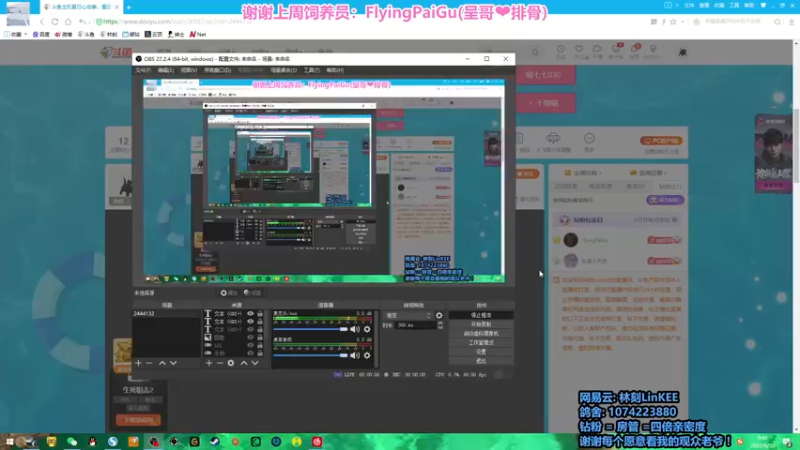This screenshot has height=450, width=800.
Task: Open OBS Help menu
Action: click(x=335, y=70)
